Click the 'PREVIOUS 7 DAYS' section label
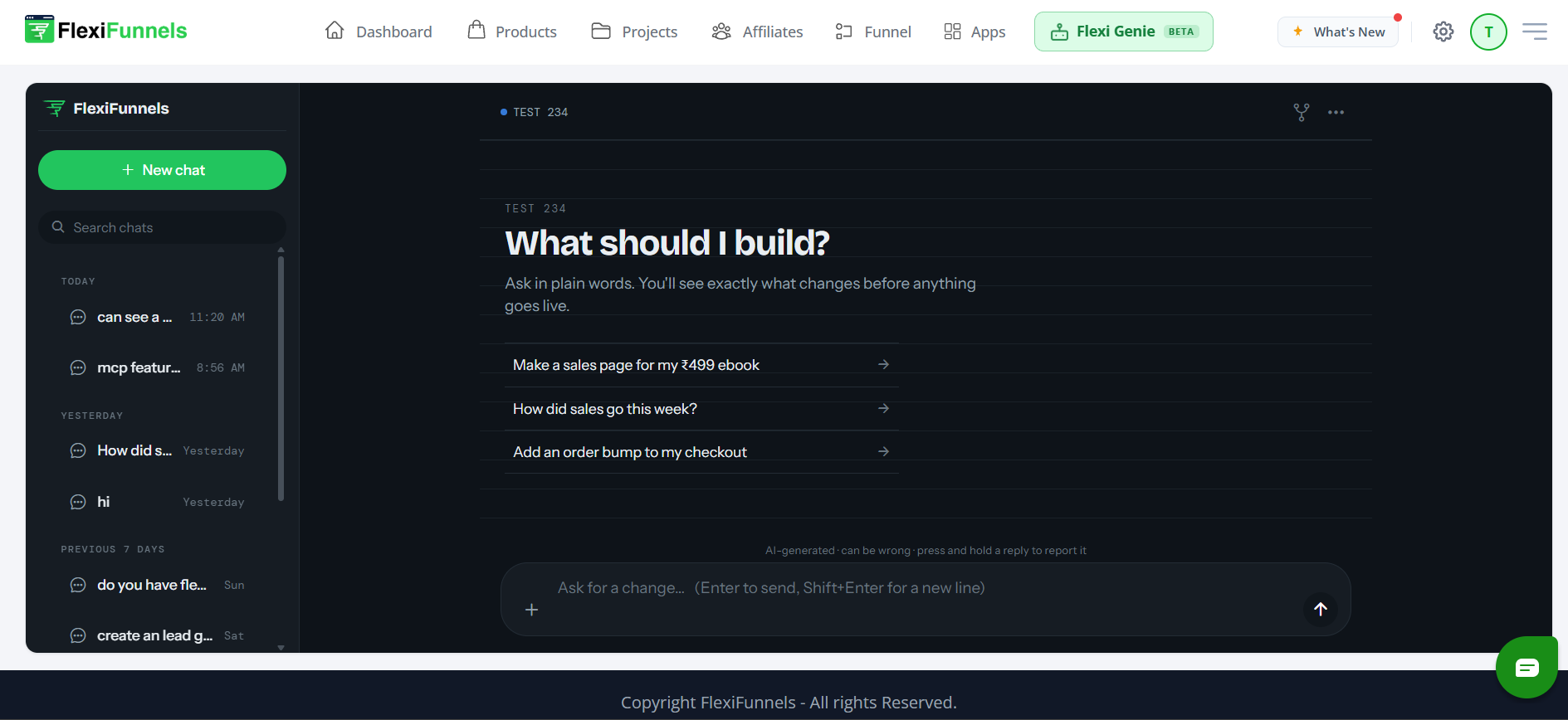The height and width of the screenshot is (720, 1568). (113, 549)
